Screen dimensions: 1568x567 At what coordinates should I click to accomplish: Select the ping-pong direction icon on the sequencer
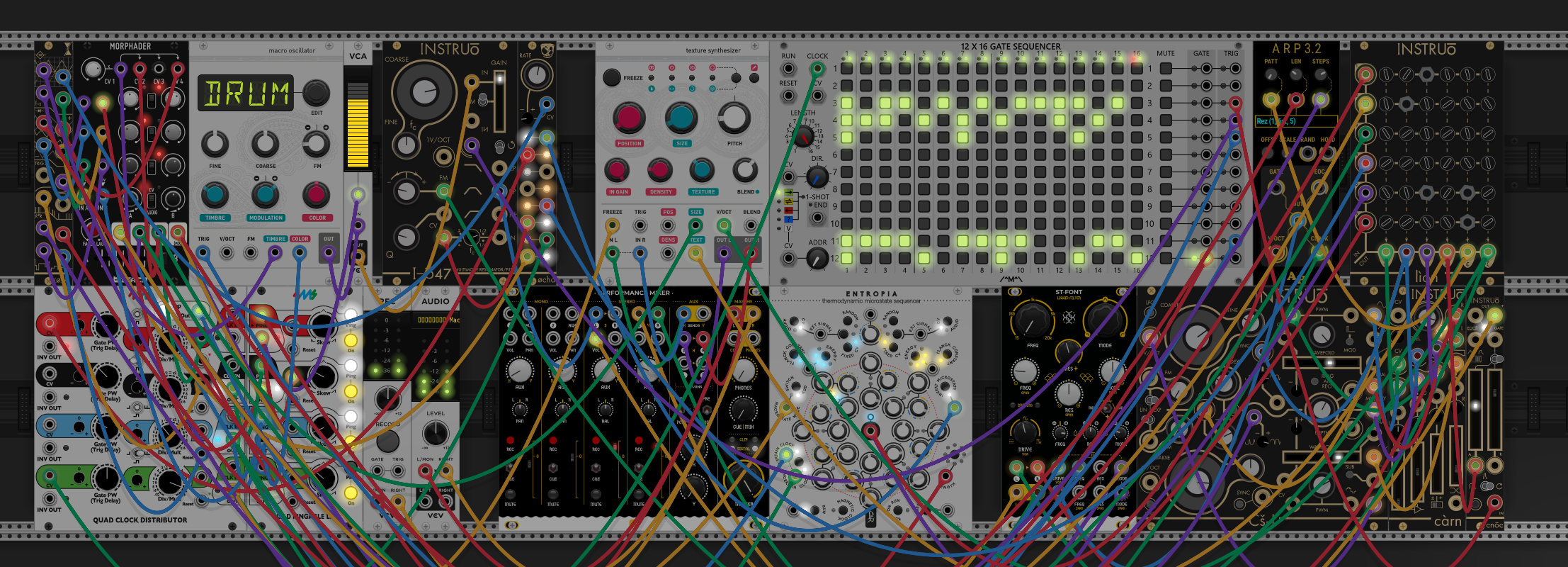tap(788, 201)
